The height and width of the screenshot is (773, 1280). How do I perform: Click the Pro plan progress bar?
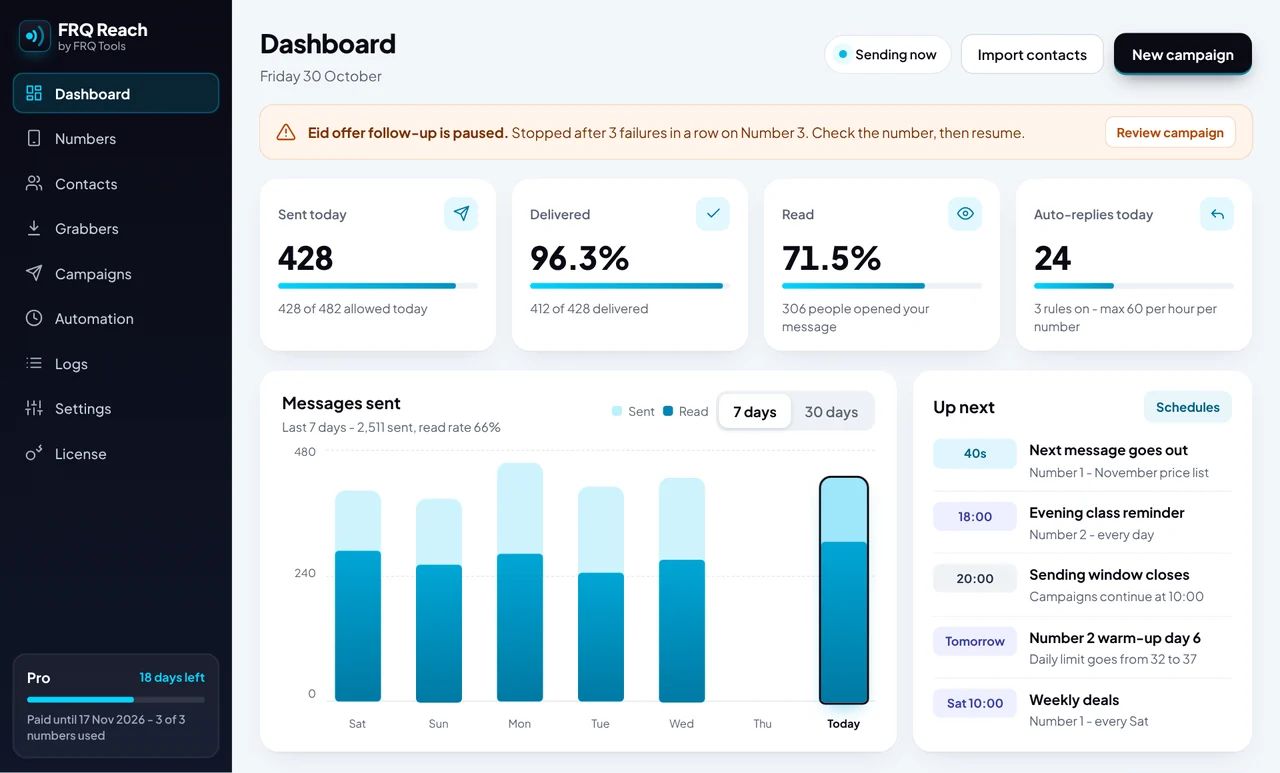pyautogui.click(x=116, y=699)
